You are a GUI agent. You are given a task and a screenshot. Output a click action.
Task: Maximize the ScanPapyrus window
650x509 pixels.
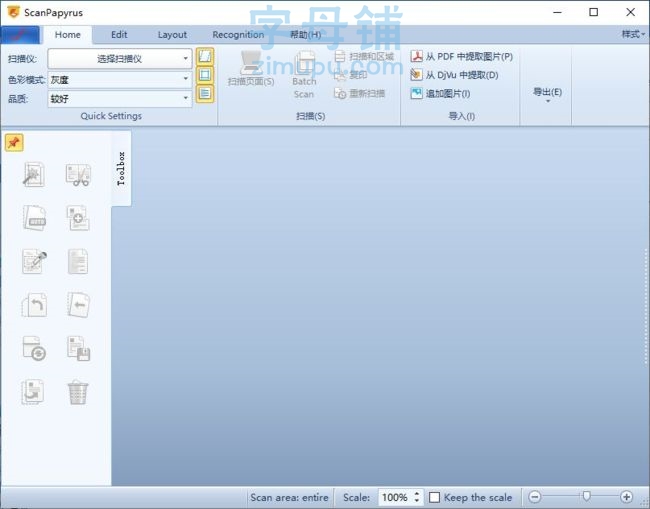click(594, 12)
